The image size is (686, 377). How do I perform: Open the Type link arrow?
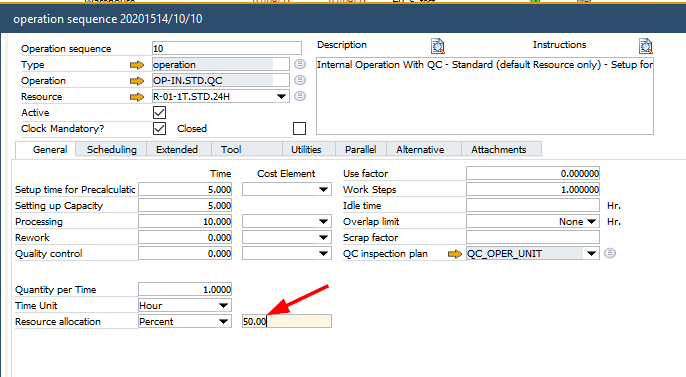[137, 65]
